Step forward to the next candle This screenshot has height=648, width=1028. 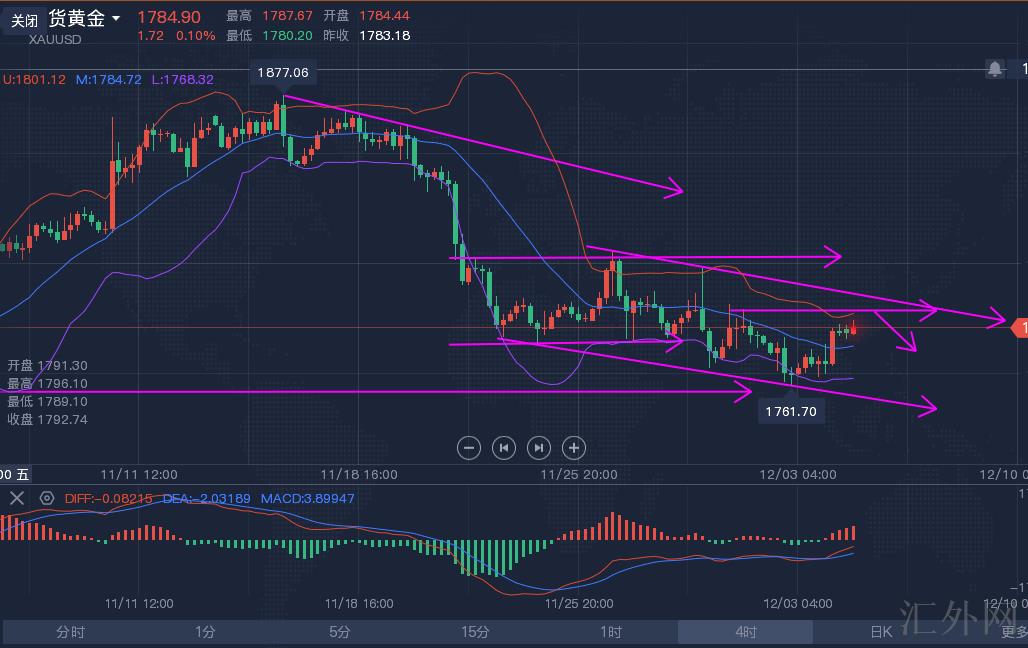[x=538, y=448]
